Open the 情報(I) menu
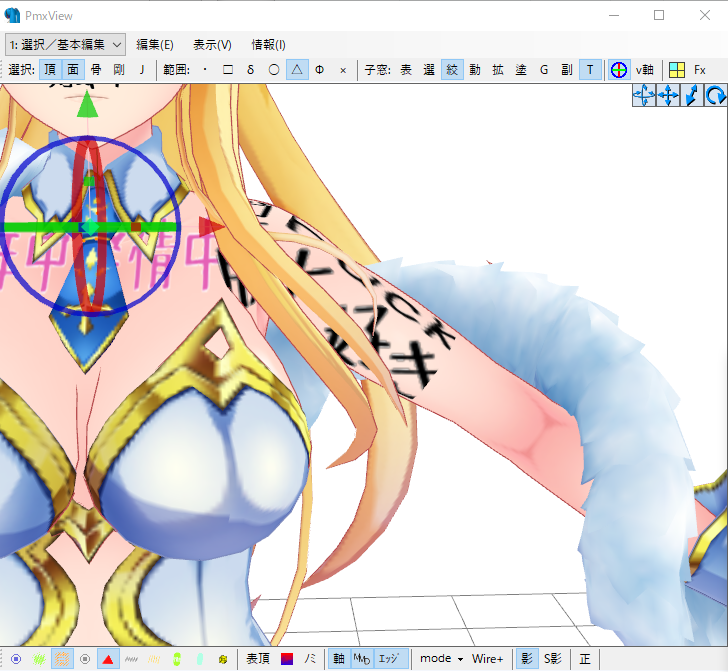The height and width of the screenshot is (672, 728). pyautogui.click(x=268, y=45)
